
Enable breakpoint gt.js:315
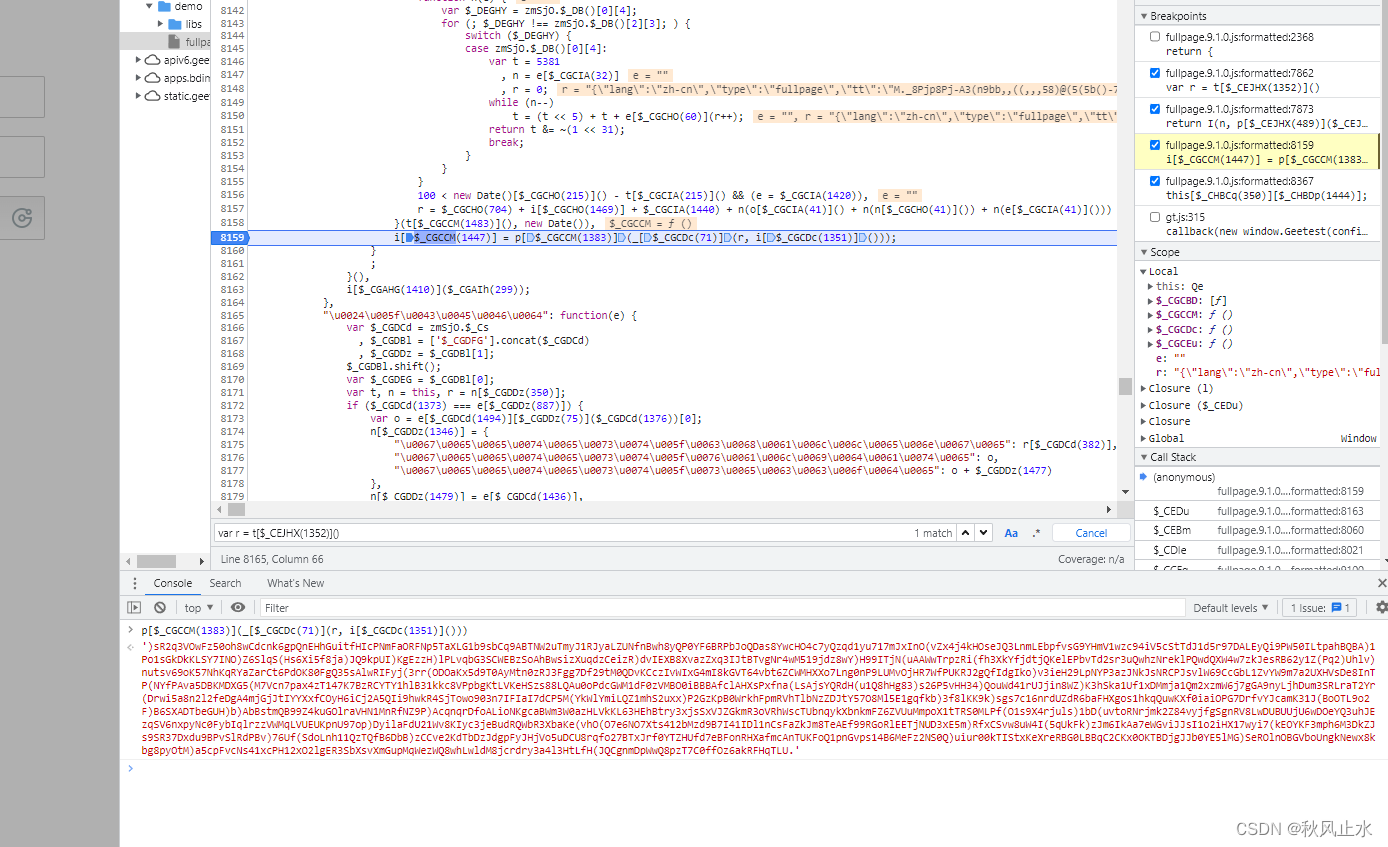point(1155,217)
